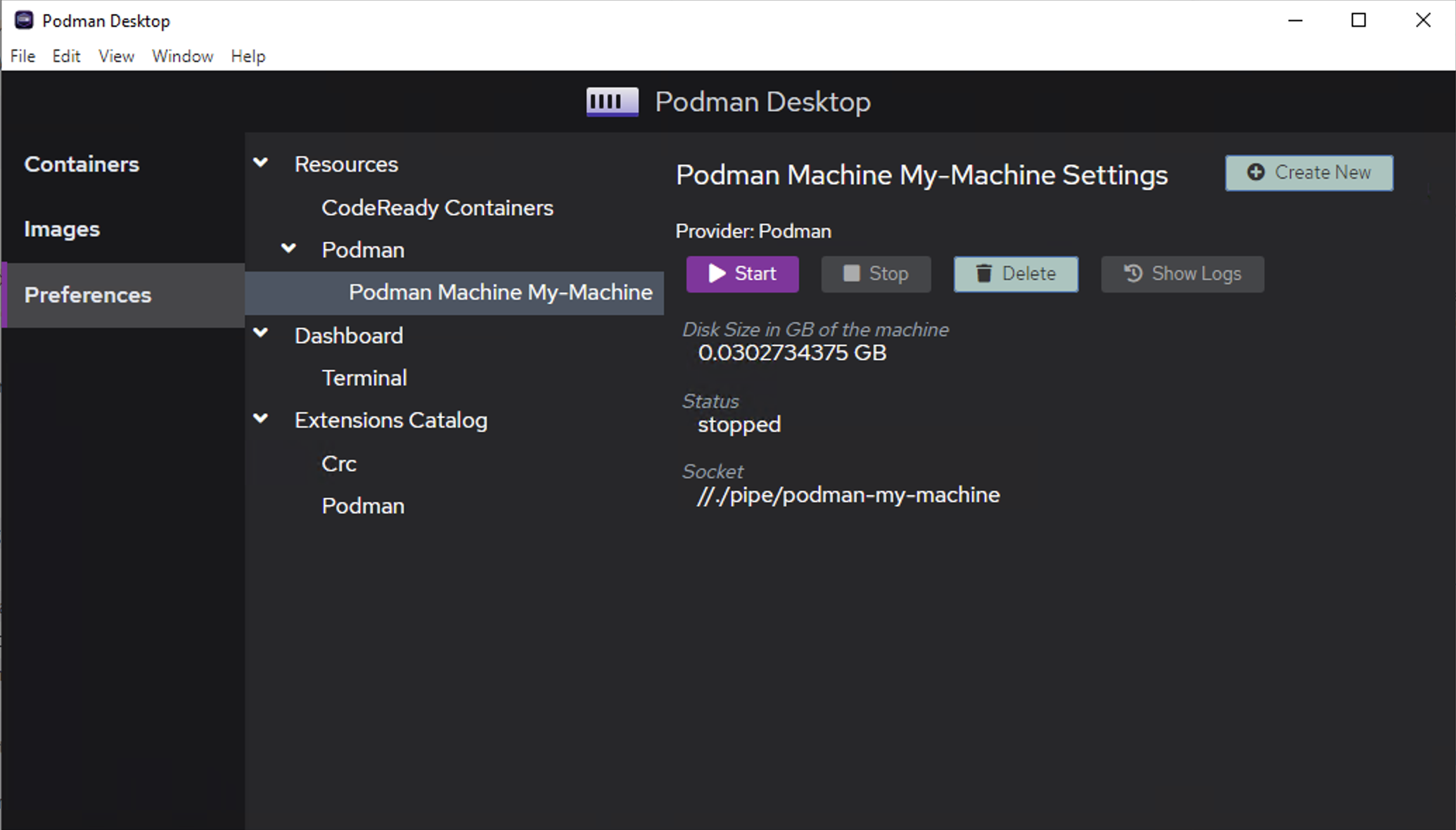Click the Podman Desktop header logo
The width and height of the screenshot is (1456, 830).
coord(612,102)
